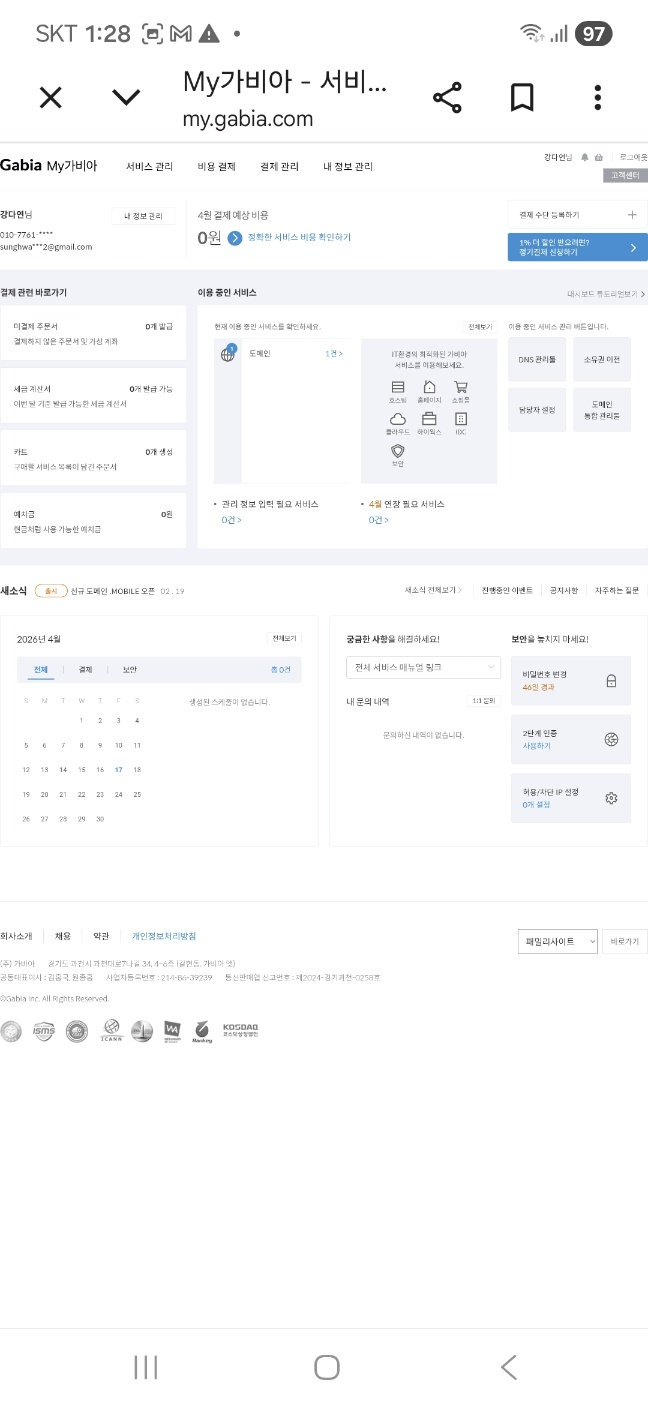Open 0건 under 관리 정보 입력 필요 서비스

[x=231, y=520]
